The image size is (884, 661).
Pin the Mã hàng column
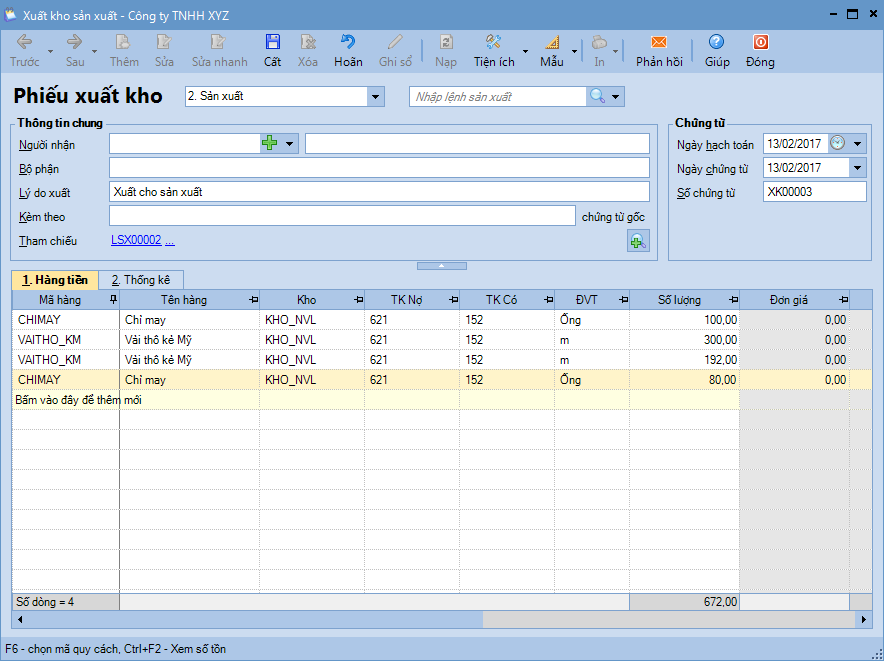(x=113, y=300)
